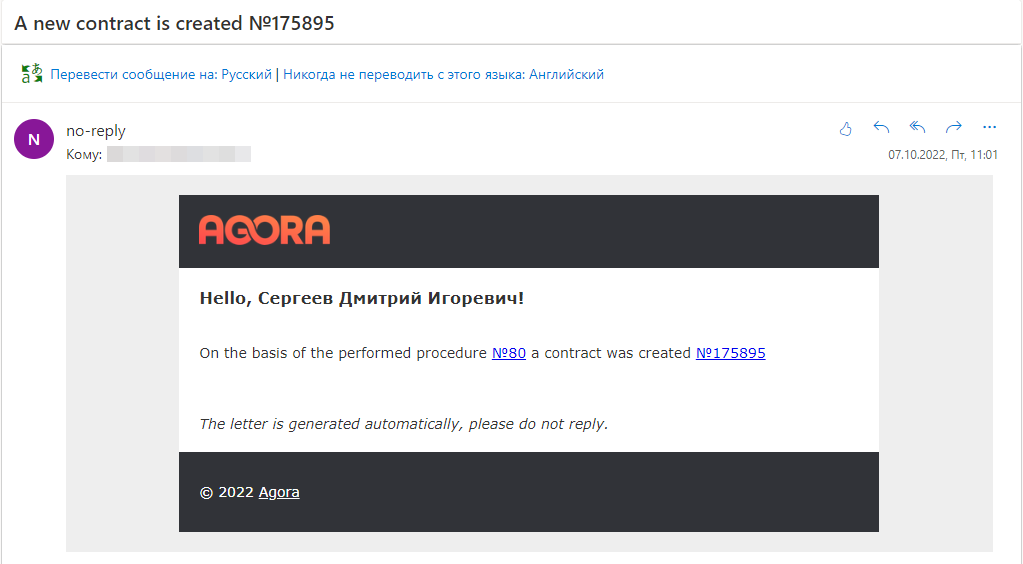Reply to the no-reply message
Image resolution: width=1023 pixels, height=564 pixels.
[x=881, y=127]
